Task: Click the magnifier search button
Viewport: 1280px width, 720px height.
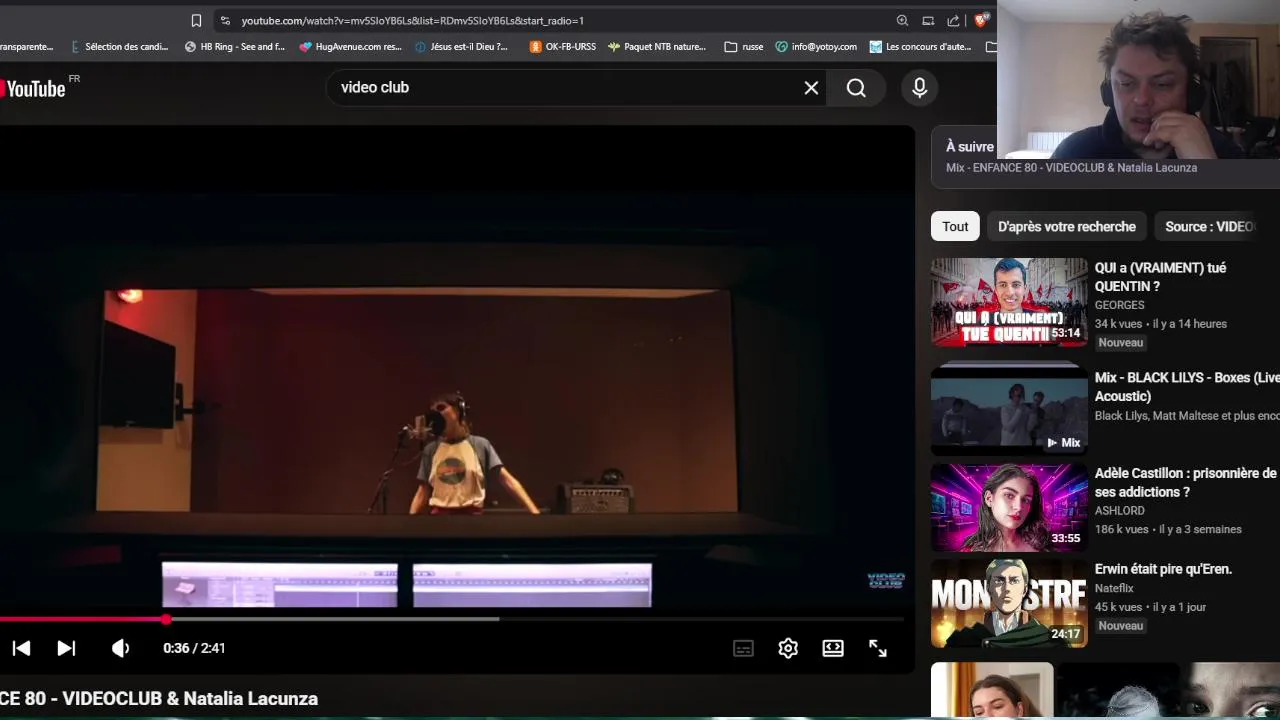Action: coord(856,88)
